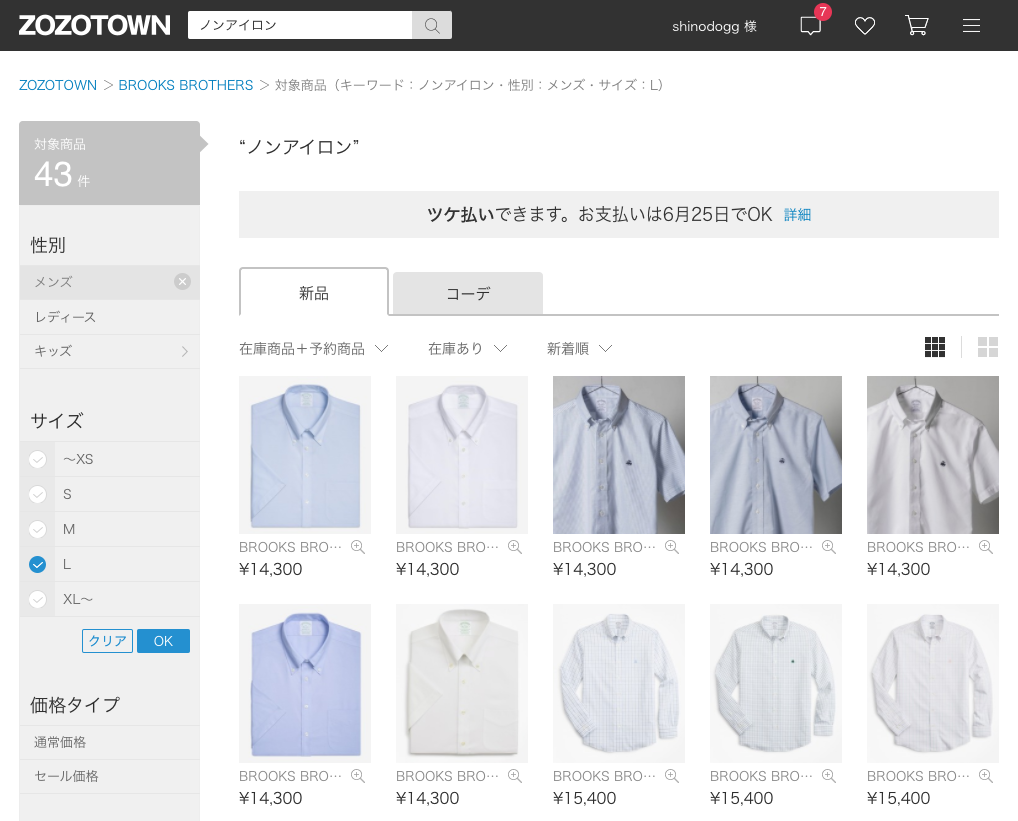Zoom first row fifth shirt magnifier icon
Image resolution: width=1018 pixels, height=821 pixels.
[986, 547]
